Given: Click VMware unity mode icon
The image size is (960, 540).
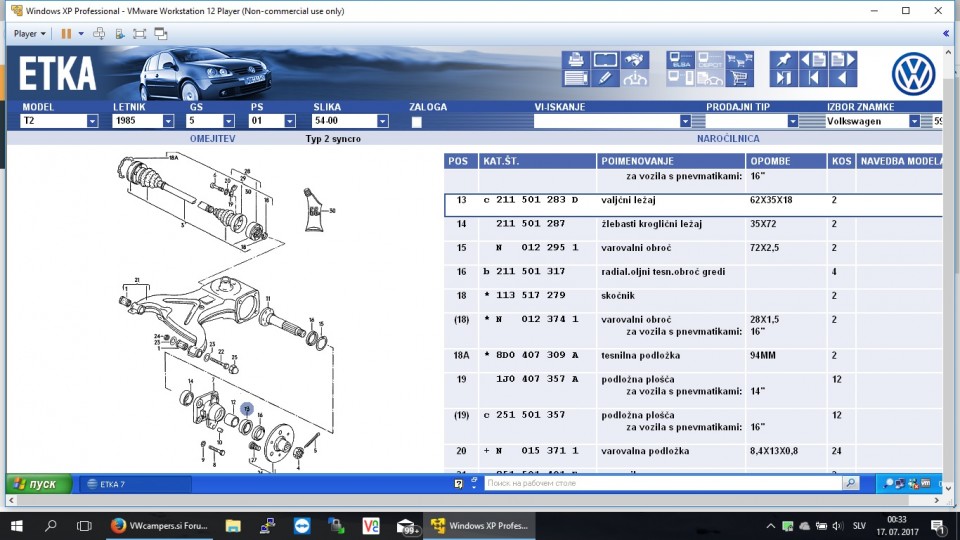Looking at the screenshot, I should [x=160, y=34].
